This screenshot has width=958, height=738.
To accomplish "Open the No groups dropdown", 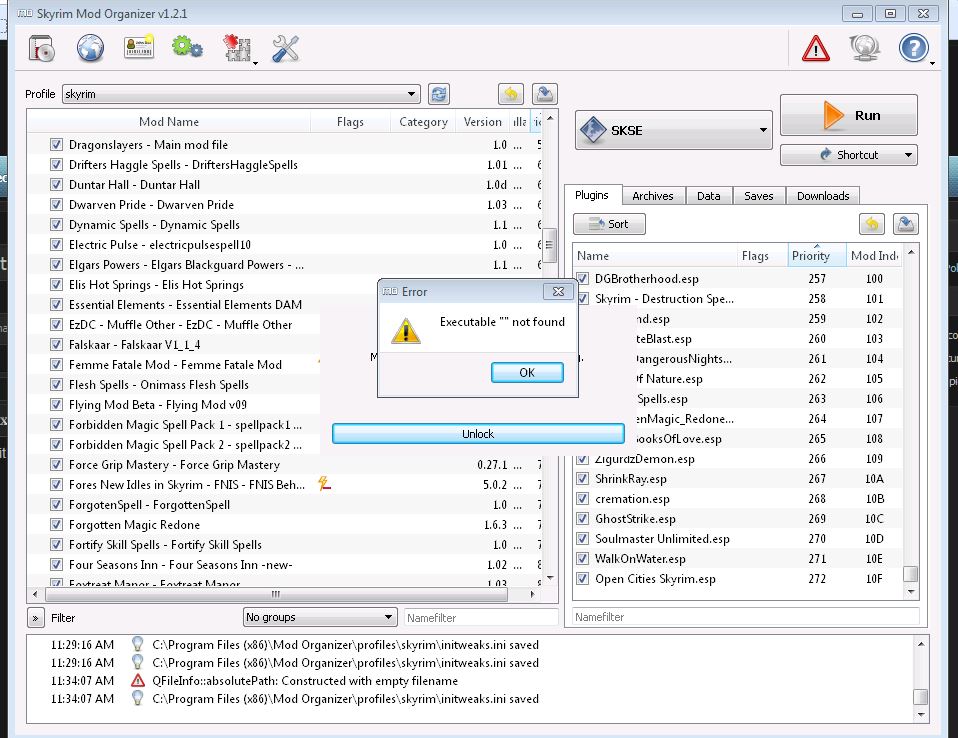I will tap(320, 617).
